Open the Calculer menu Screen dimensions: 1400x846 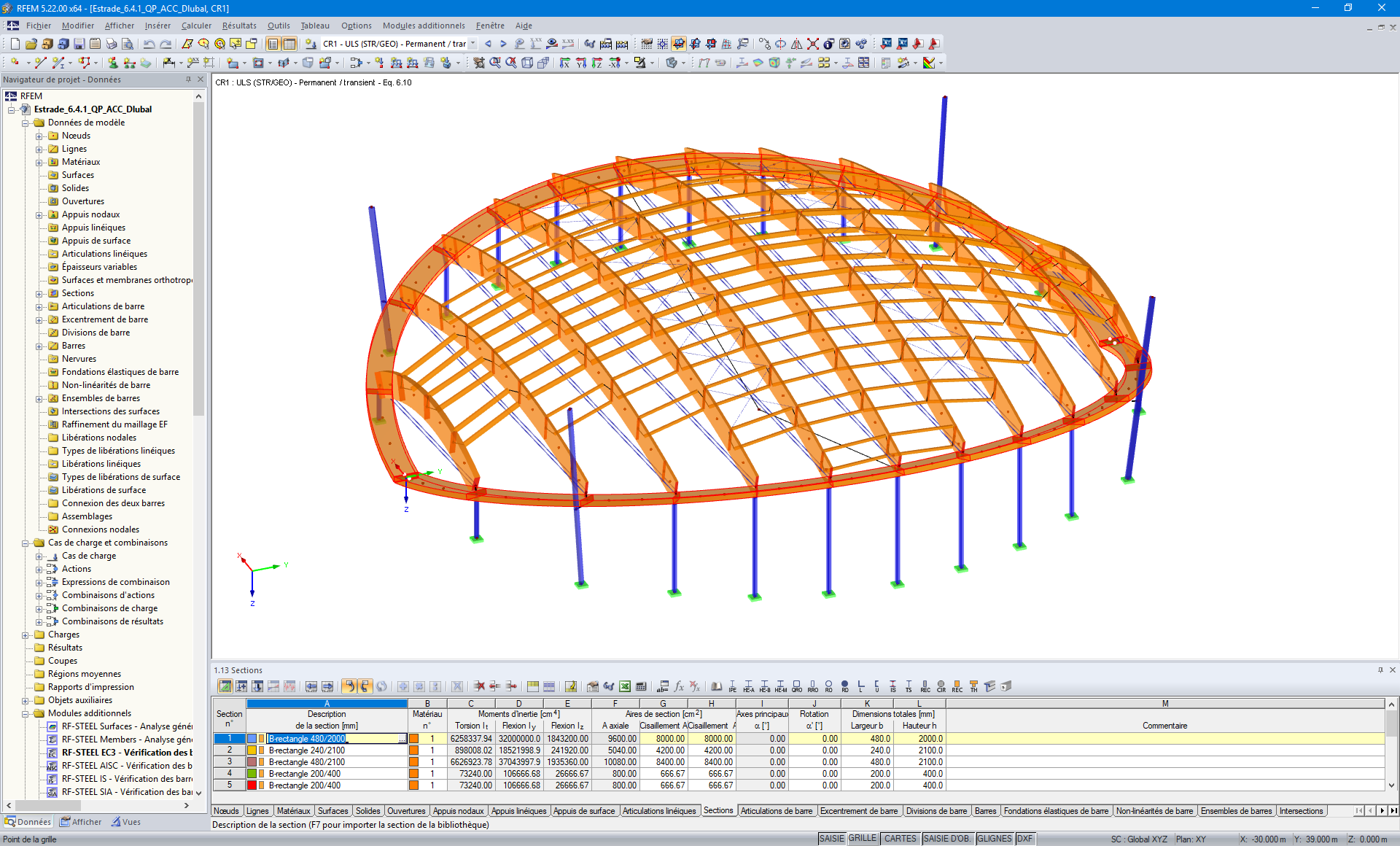tap(196, 26)
